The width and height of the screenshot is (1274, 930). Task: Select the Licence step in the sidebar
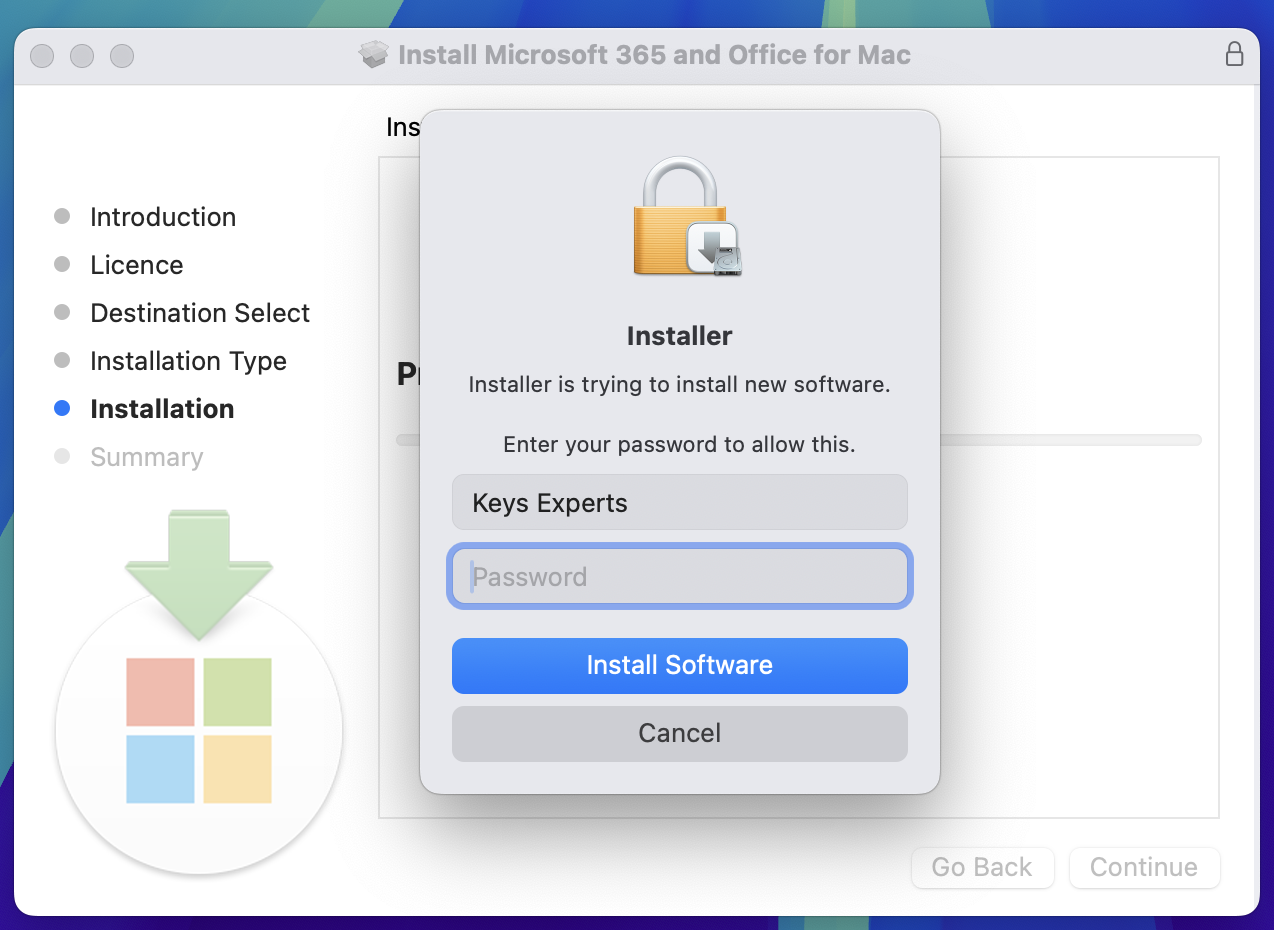tap(137, 265)
